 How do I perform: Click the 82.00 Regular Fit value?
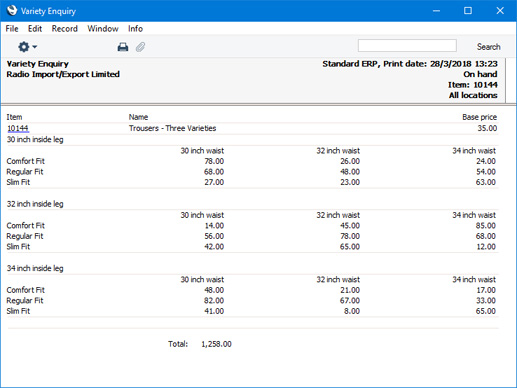click(214, 300)
